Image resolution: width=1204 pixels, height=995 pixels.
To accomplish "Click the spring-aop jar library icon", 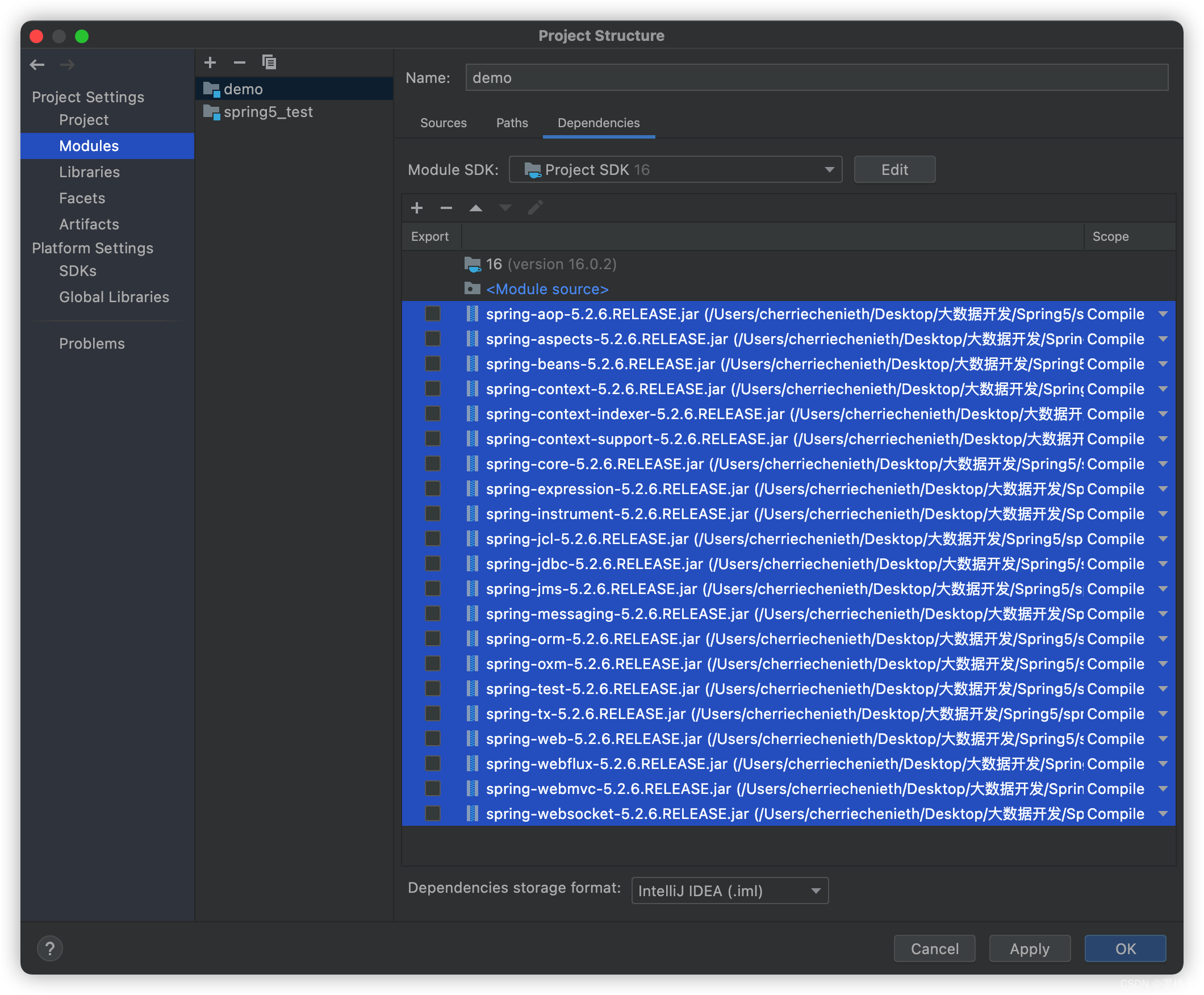I will click(x=472, y=313).
